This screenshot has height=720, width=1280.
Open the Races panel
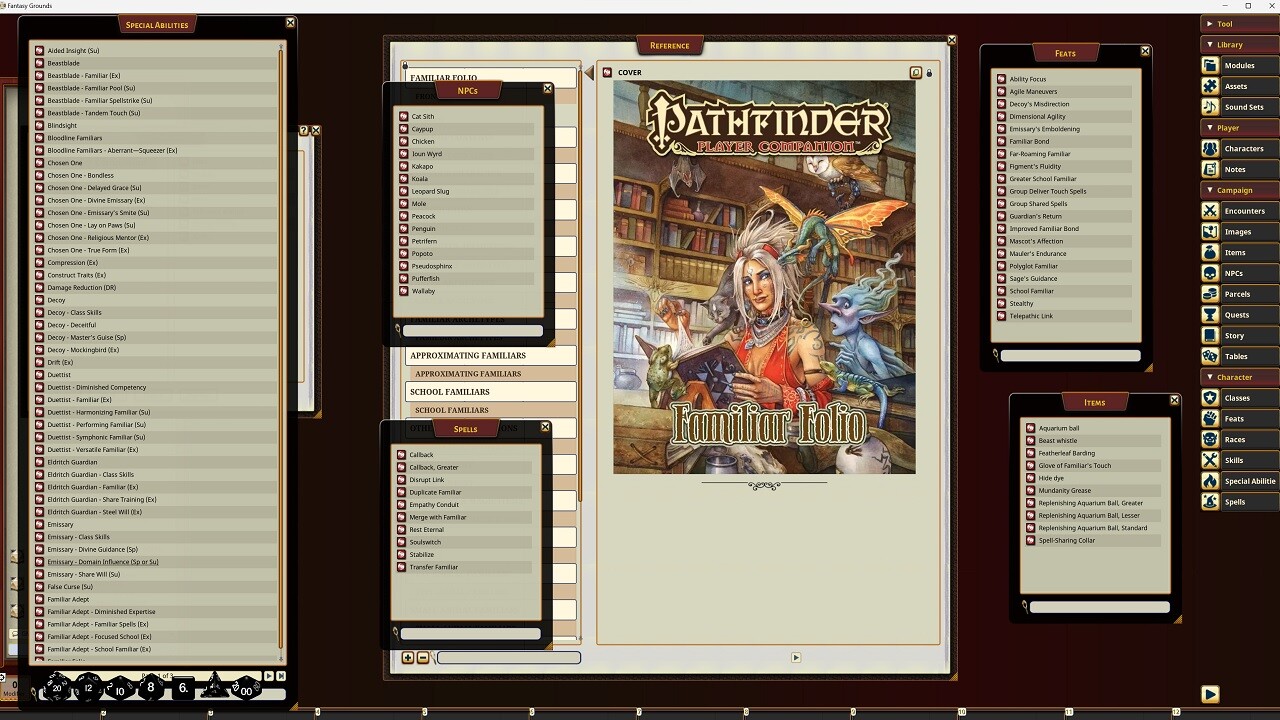click(1237, 439)
